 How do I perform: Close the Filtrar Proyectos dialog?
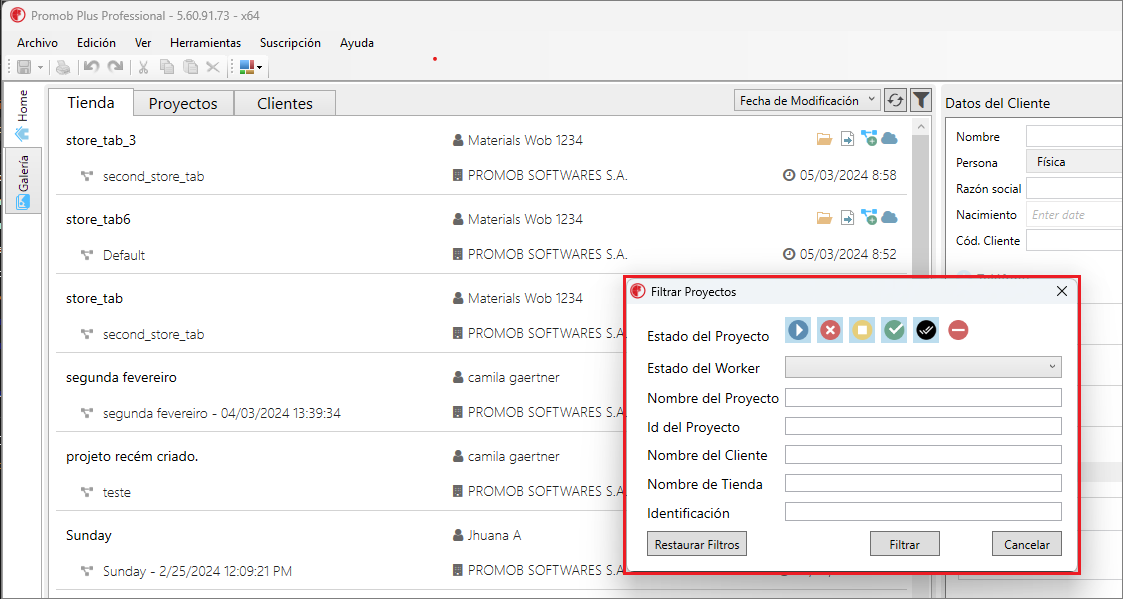(1062, 291)
